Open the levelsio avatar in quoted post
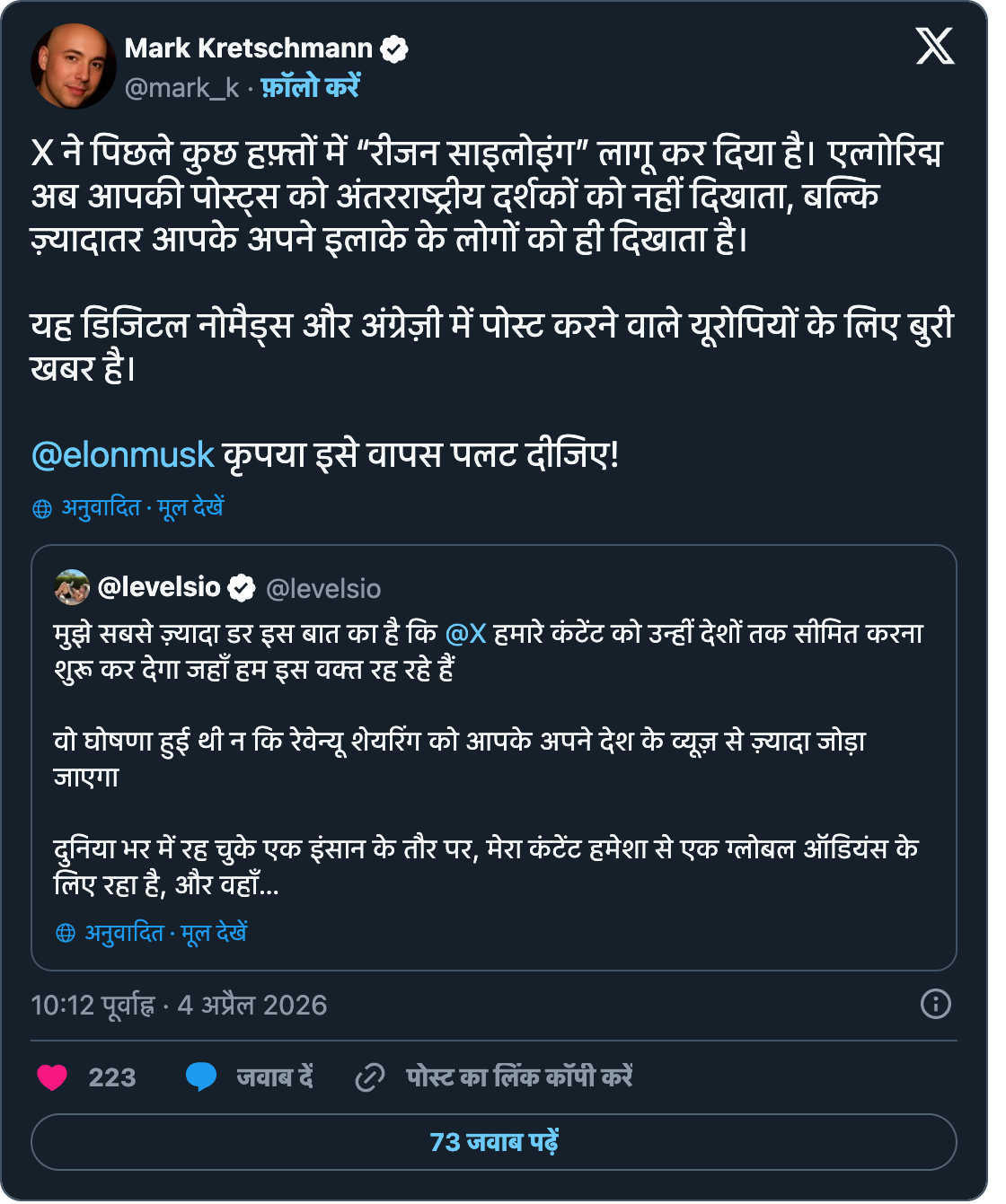This screenshot has height=1204, width=1006. pos(72,587)
